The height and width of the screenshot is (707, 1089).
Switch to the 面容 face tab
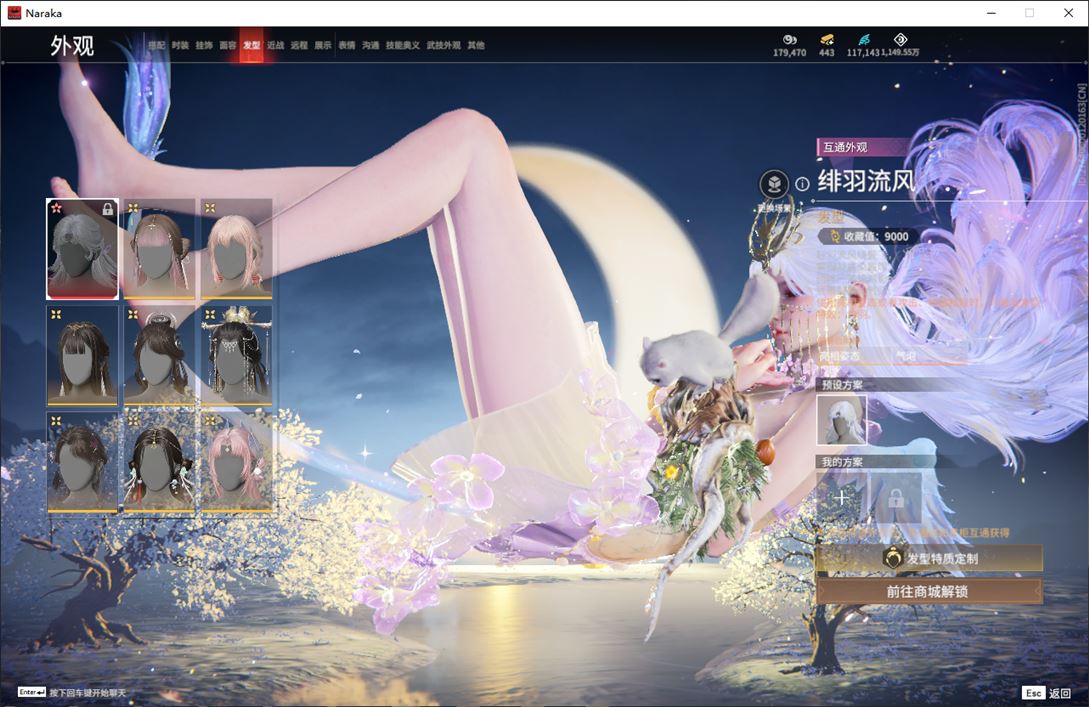coord(228,45)
